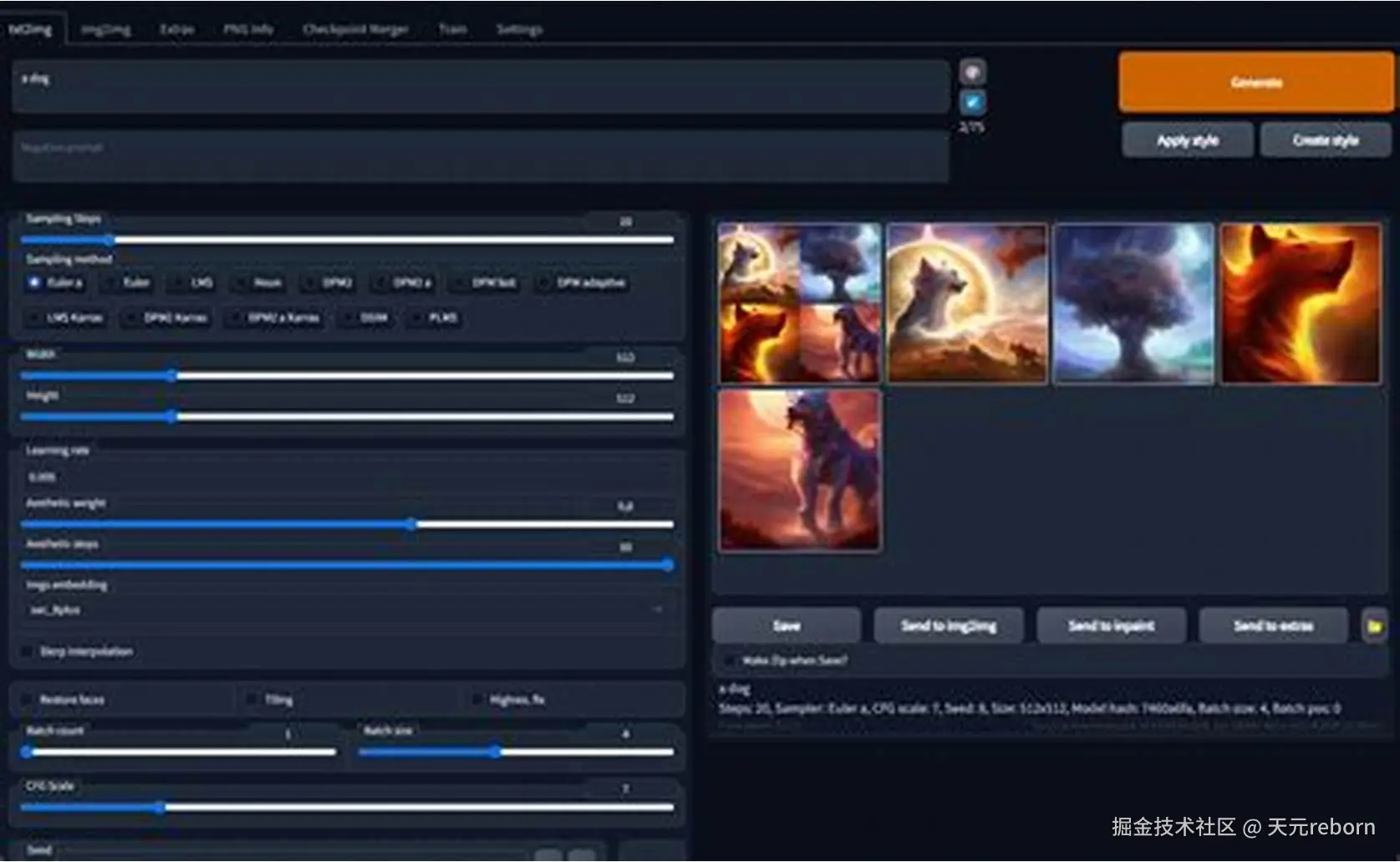
Task: Open the PNG Info tab
Action: 248,29
